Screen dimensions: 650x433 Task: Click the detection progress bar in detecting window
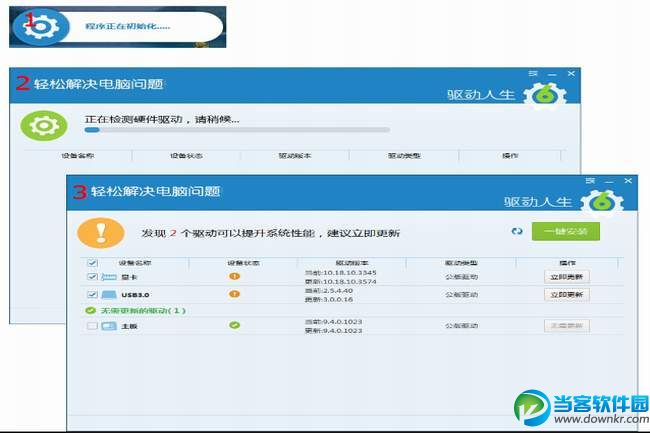tap(237, 130)
